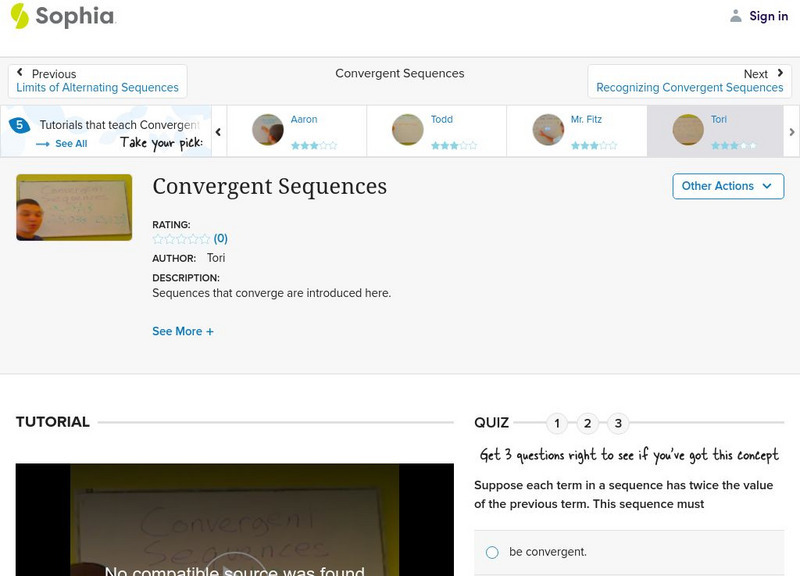Click the Previous chevron arrow
800x576 pixels.
point(20,73)
